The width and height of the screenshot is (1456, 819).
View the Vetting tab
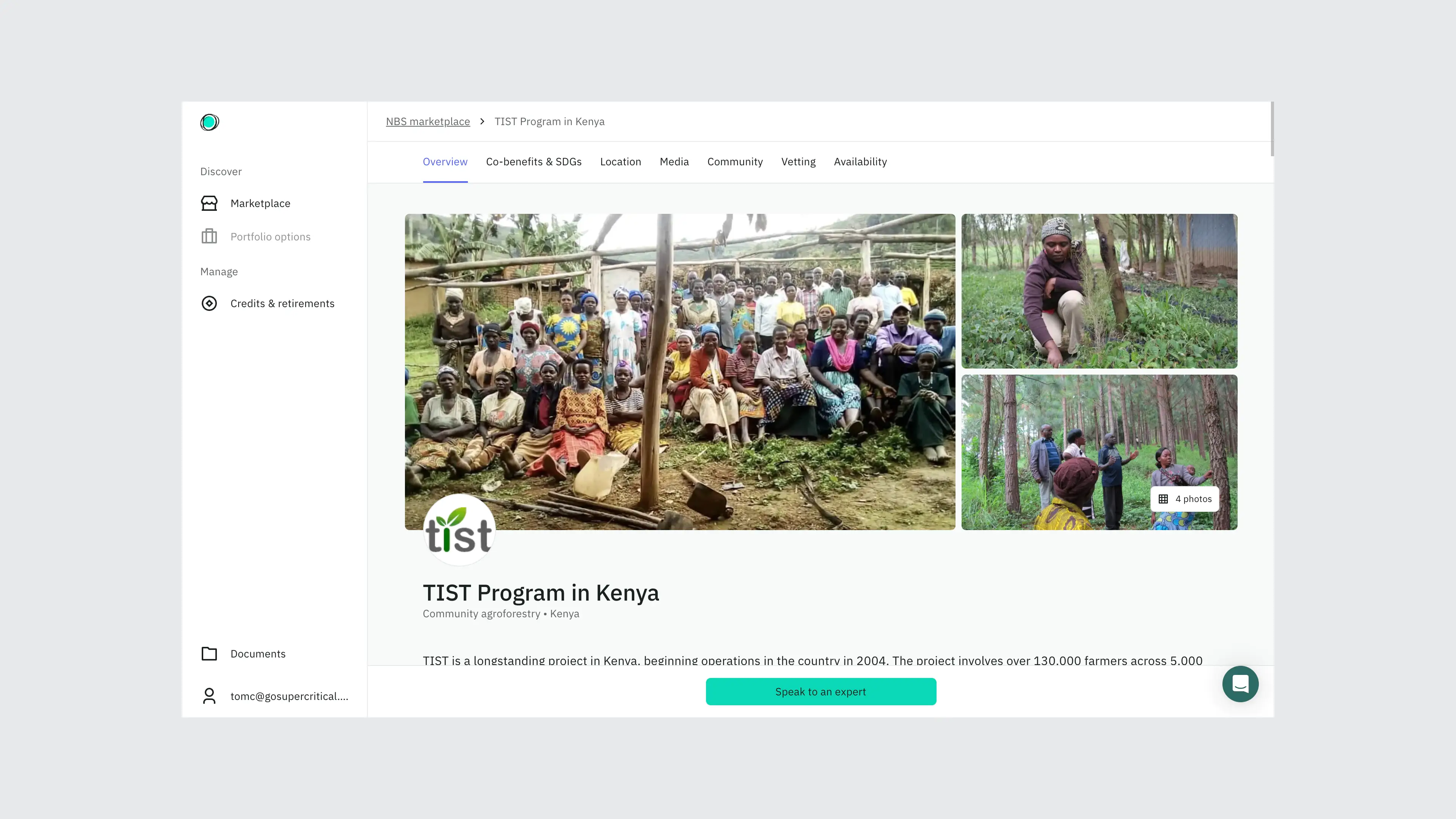(x=798, y=162)
